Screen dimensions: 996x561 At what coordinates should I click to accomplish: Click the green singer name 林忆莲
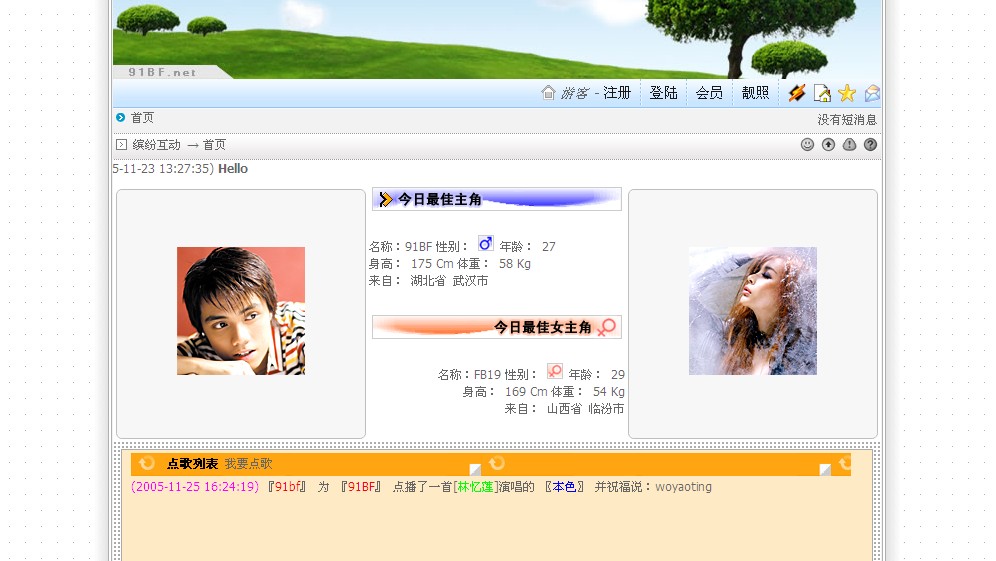tap(475, 487)
